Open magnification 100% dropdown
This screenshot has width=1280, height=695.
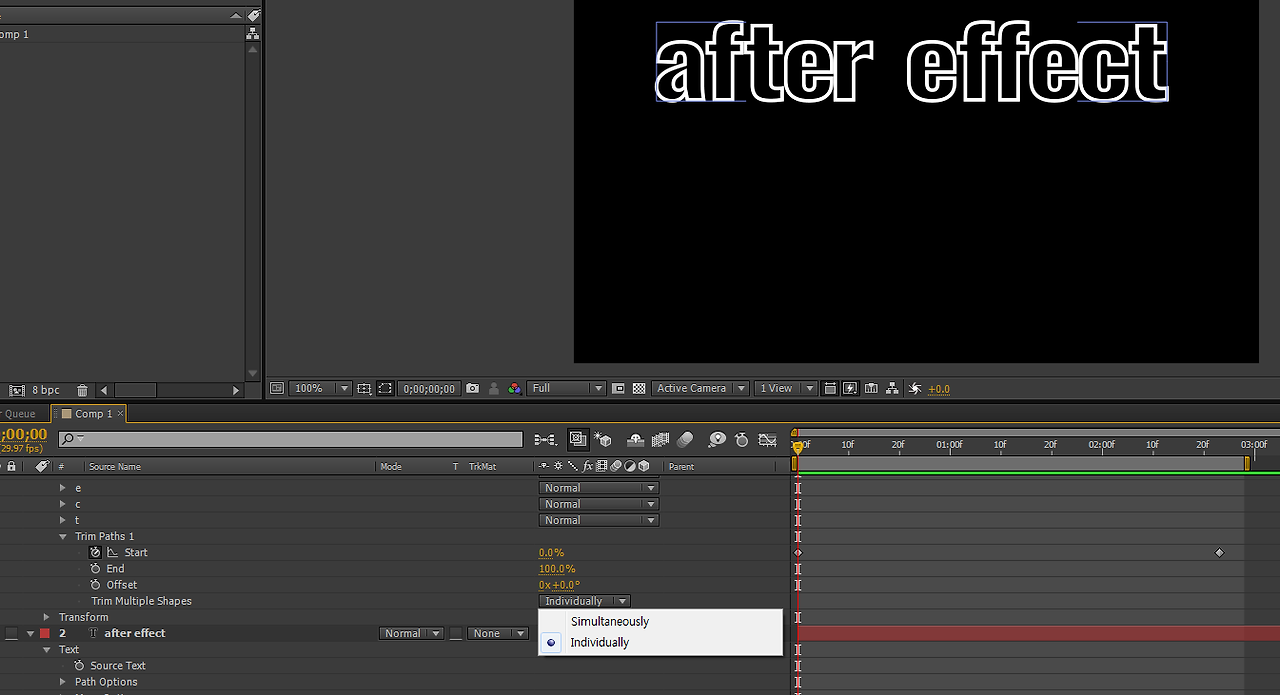[x=321, y=388]
